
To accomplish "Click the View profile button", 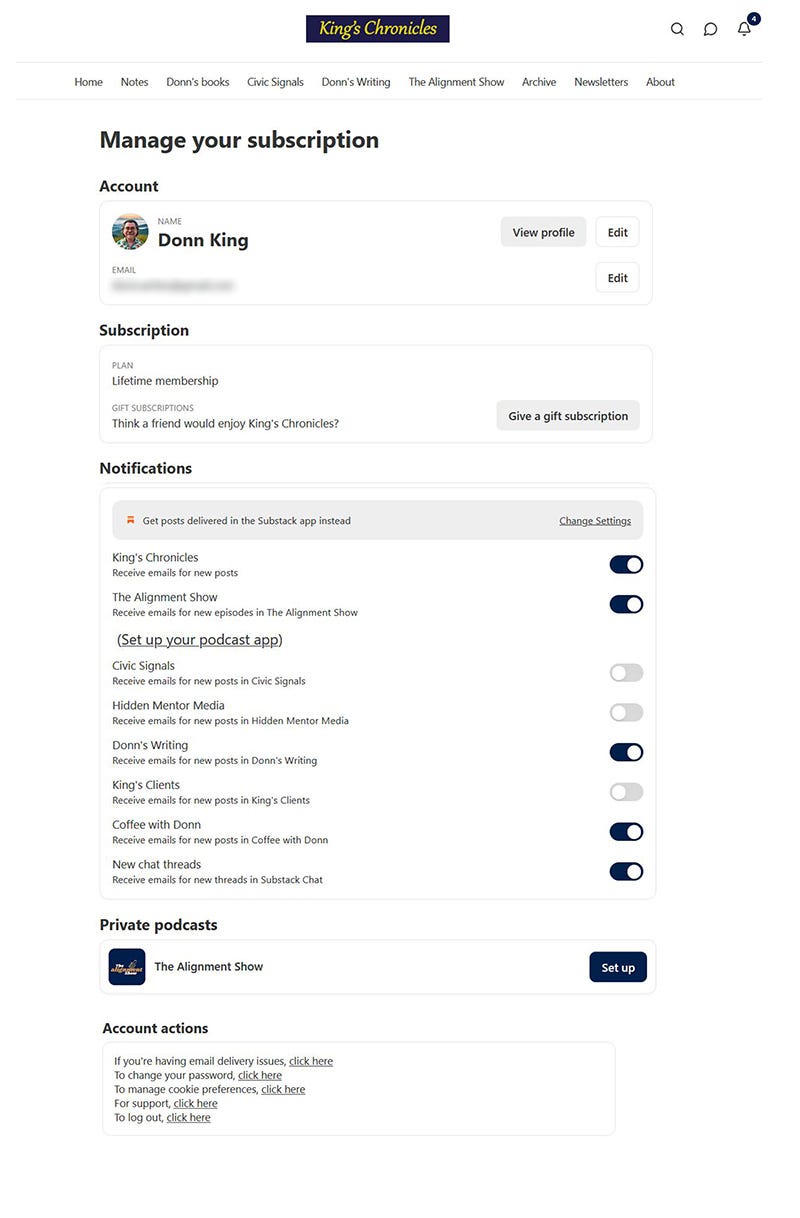I will tap(543, 232).
